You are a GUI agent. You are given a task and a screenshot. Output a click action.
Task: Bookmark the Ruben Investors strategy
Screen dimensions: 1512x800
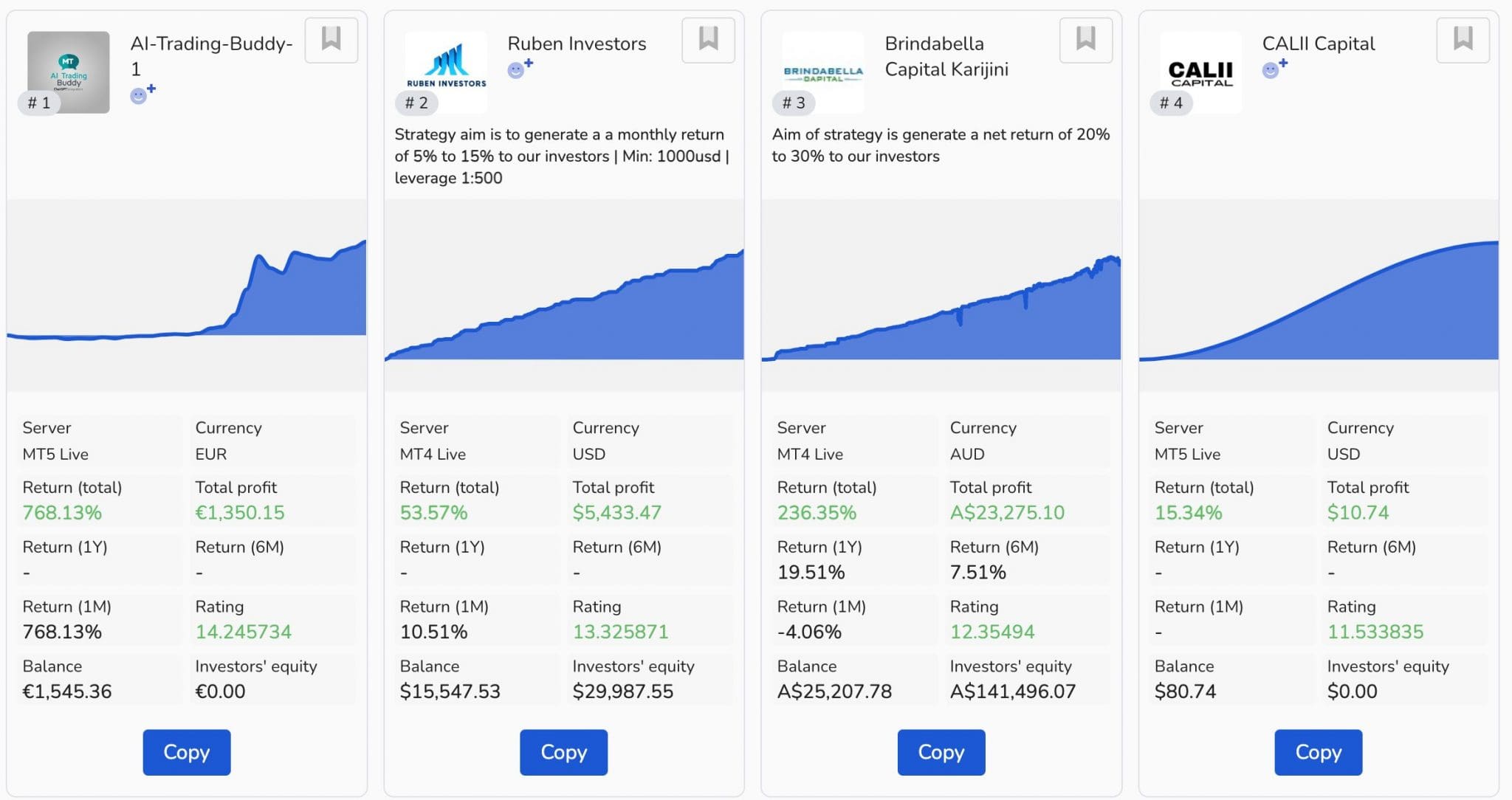click(x=708, y=40)
